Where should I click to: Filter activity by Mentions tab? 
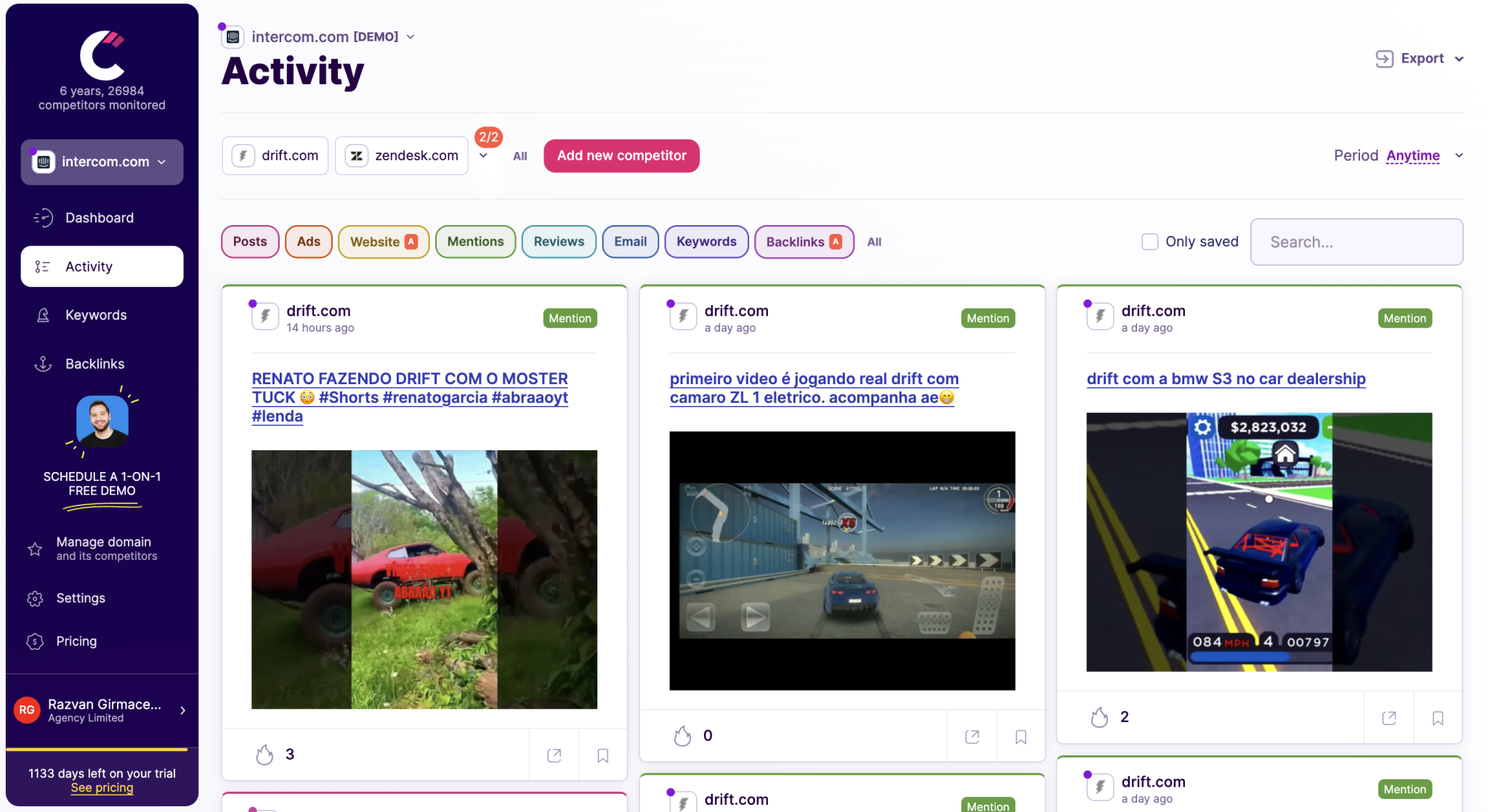click(475, 242)
